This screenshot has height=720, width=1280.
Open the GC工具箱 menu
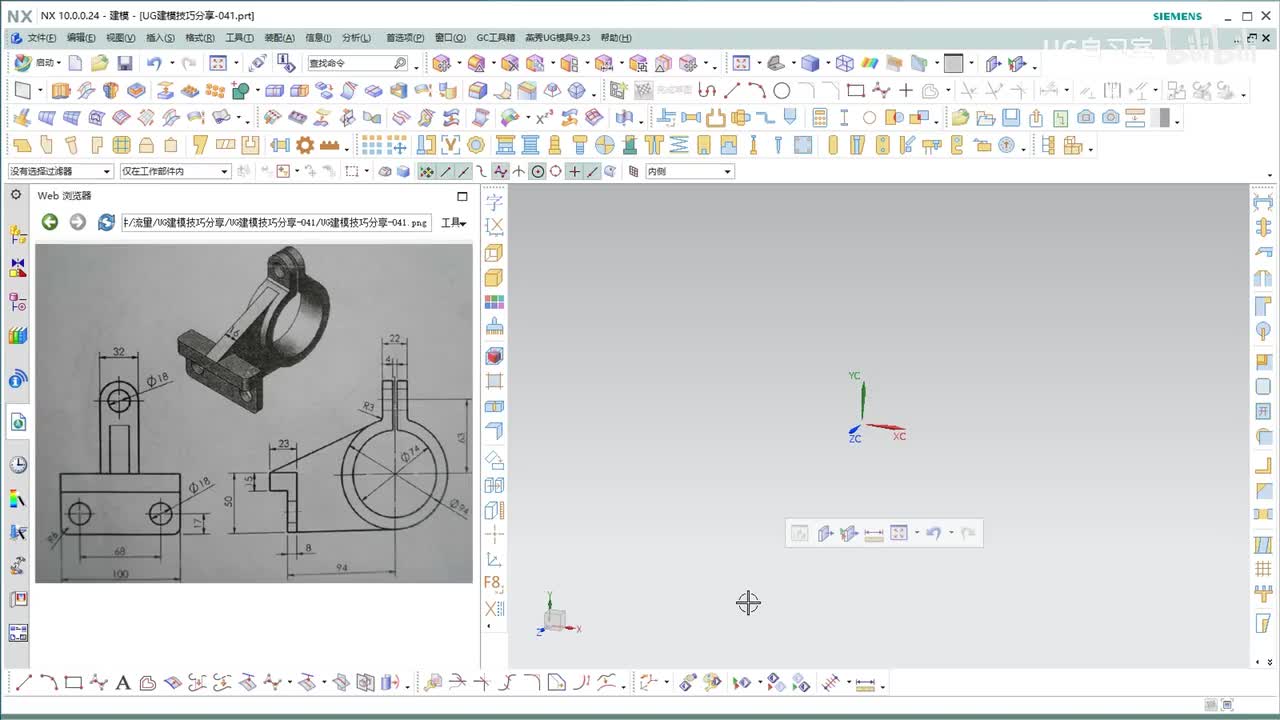coord(495,38)
